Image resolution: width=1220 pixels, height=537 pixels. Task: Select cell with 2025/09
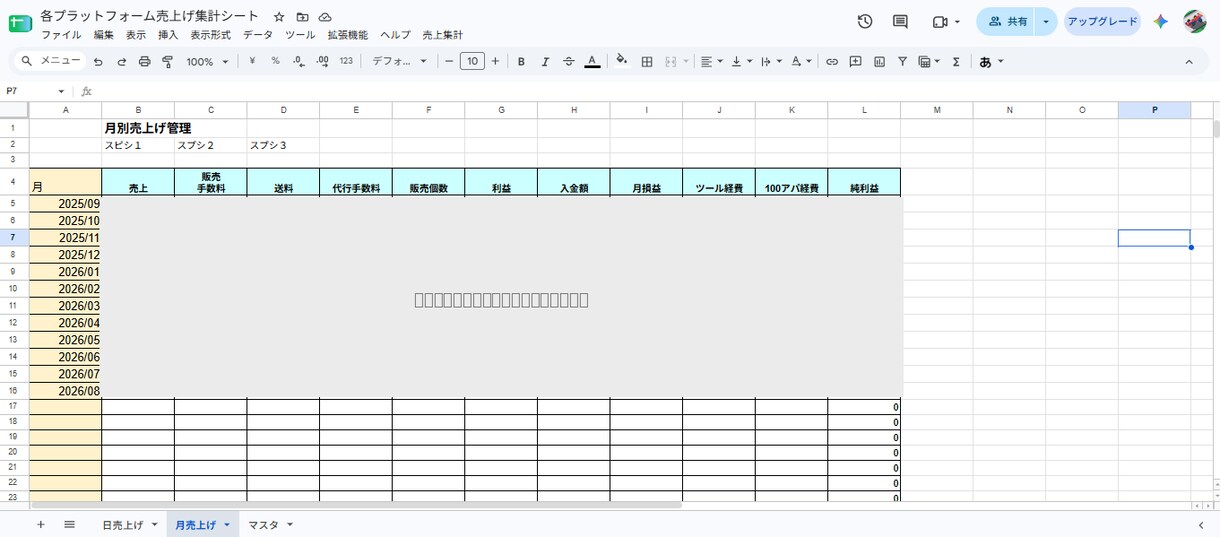tap(65, 204)
